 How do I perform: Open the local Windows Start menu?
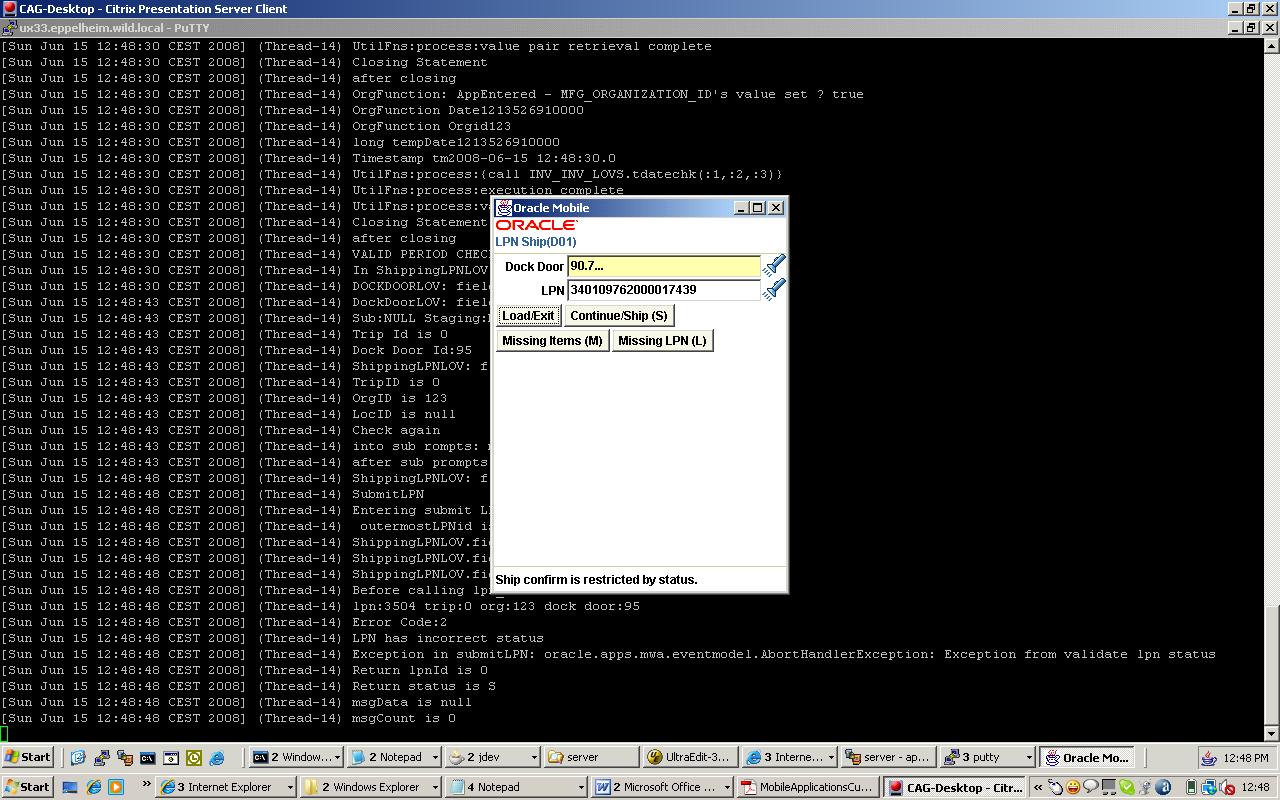tap(28, 787)
